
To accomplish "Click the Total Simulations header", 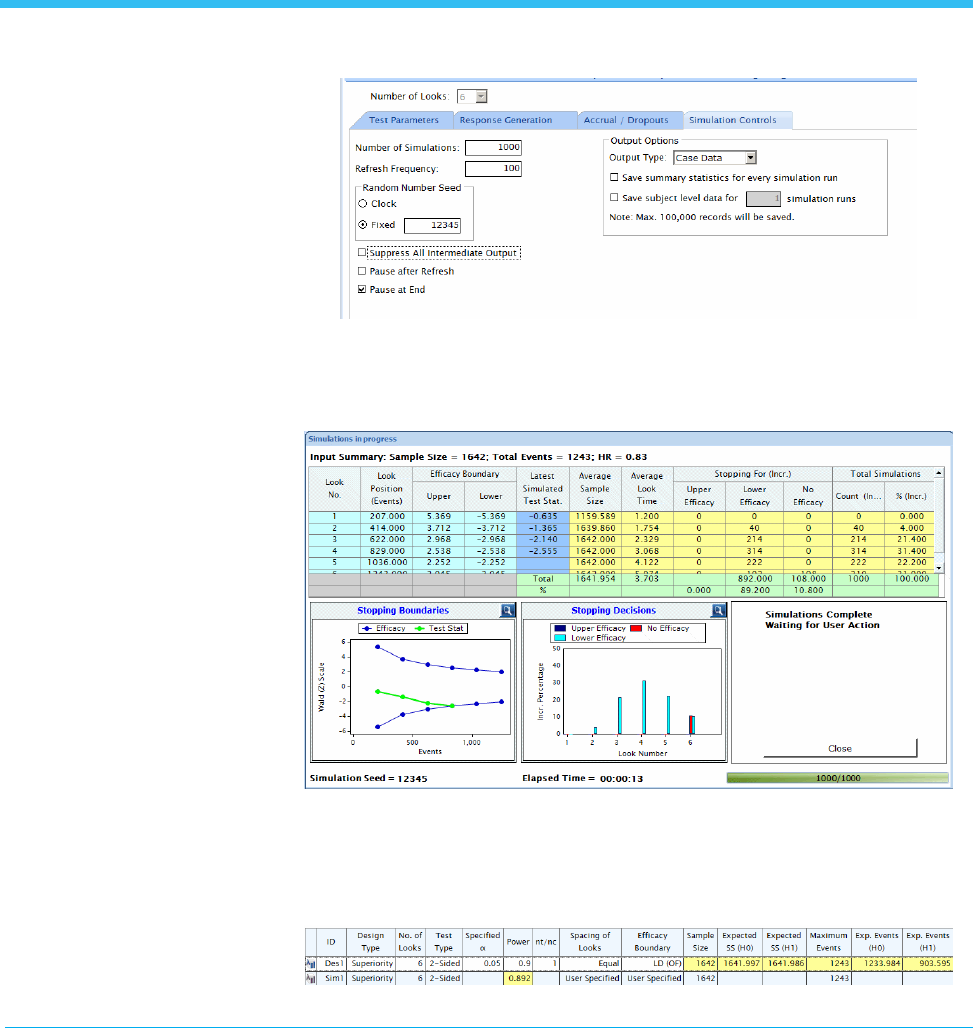I will tap(885, 473).
